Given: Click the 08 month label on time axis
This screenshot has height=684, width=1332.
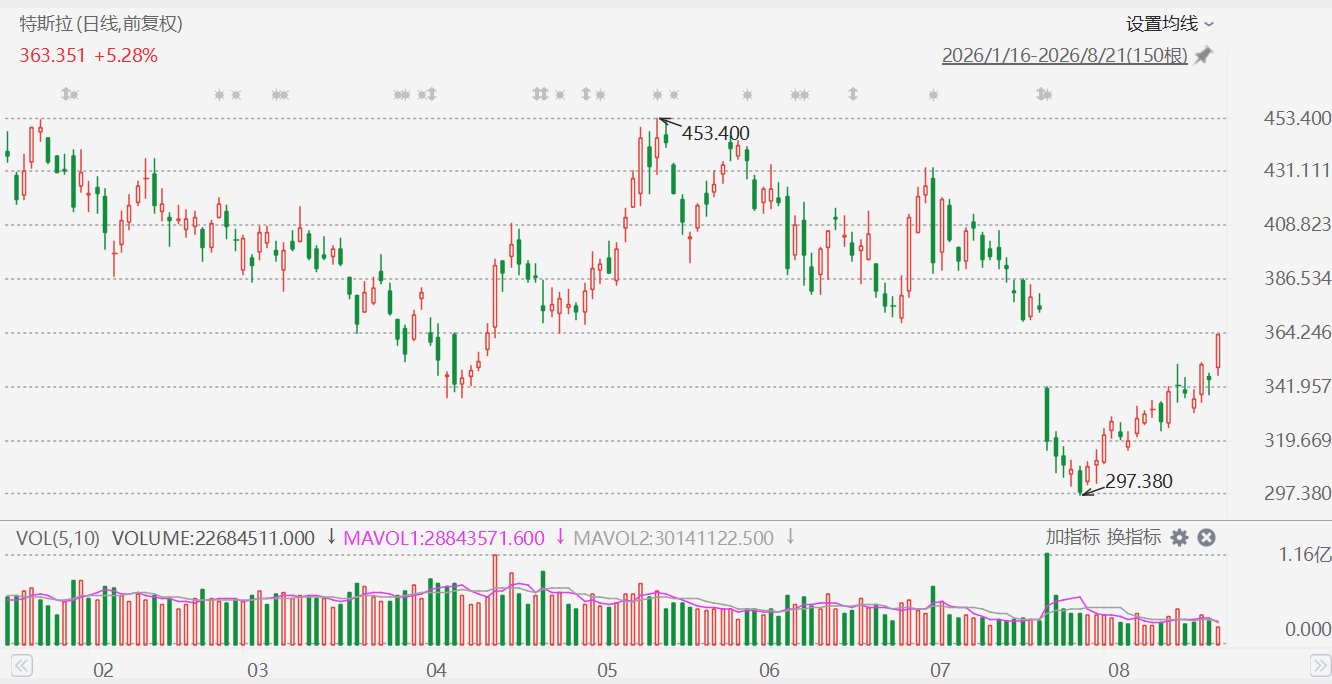Looking at the screenshot, I should coord(1118,669).
